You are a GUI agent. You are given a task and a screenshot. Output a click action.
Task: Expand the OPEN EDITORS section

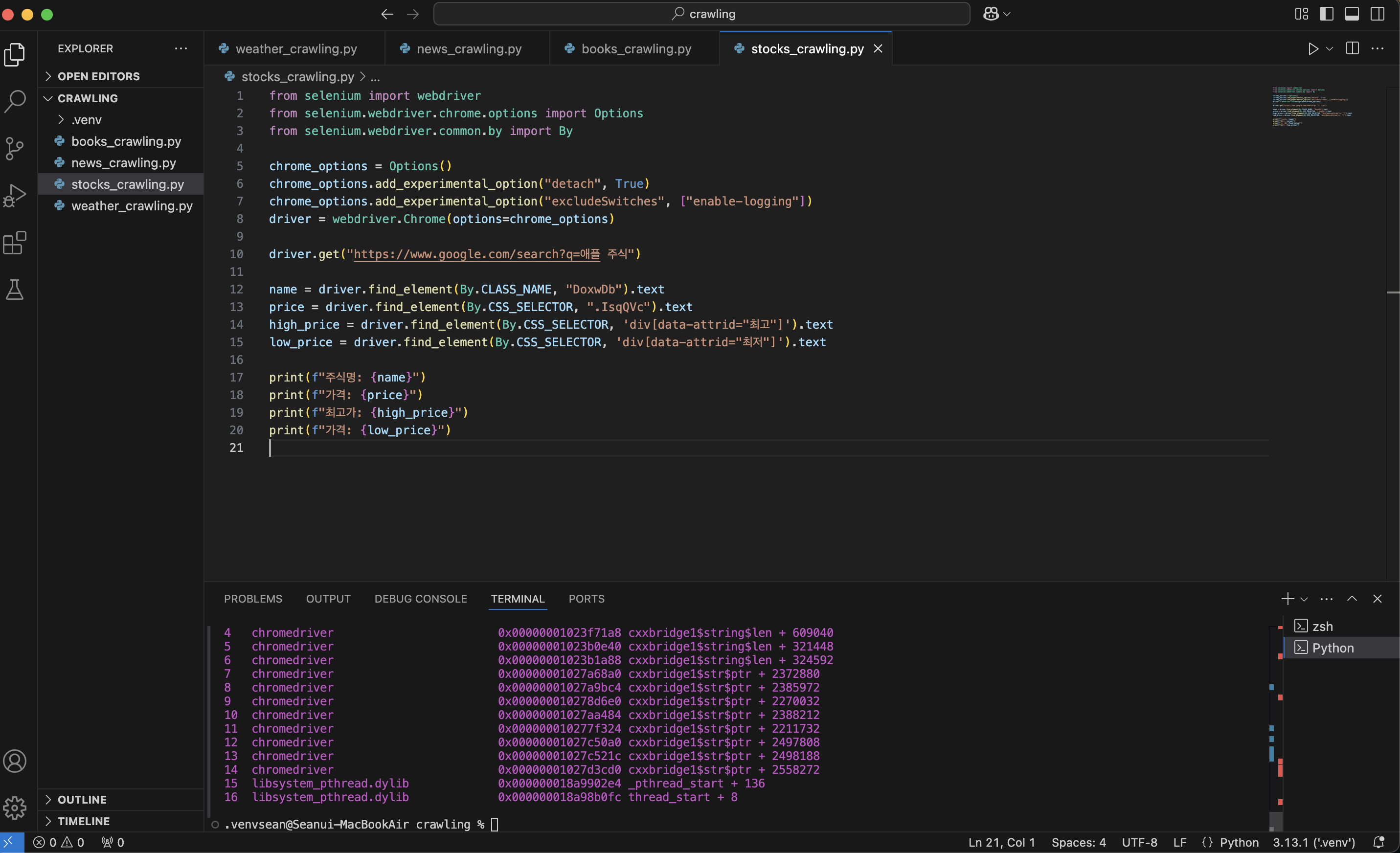(x=120, y=76)
